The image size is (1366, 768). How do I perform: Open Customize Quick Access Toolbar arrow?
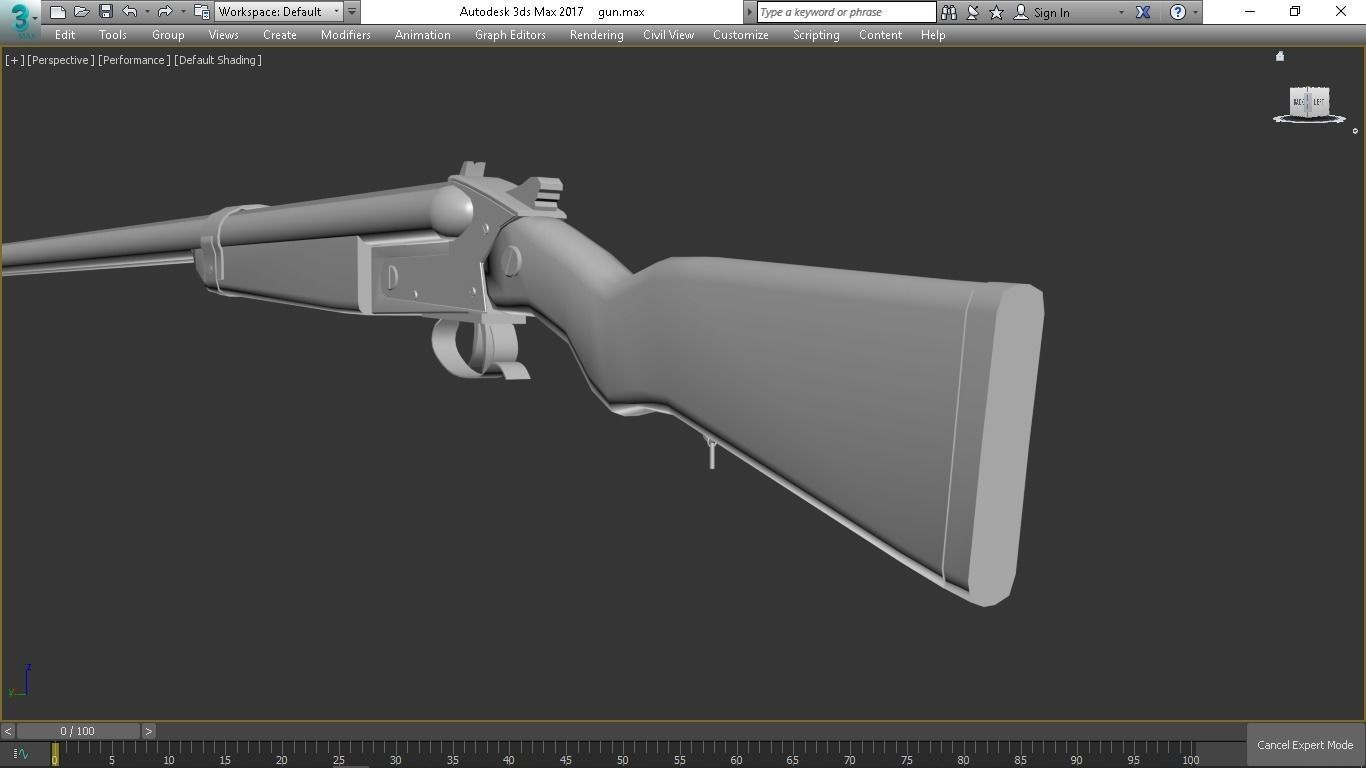coord(352,12)
